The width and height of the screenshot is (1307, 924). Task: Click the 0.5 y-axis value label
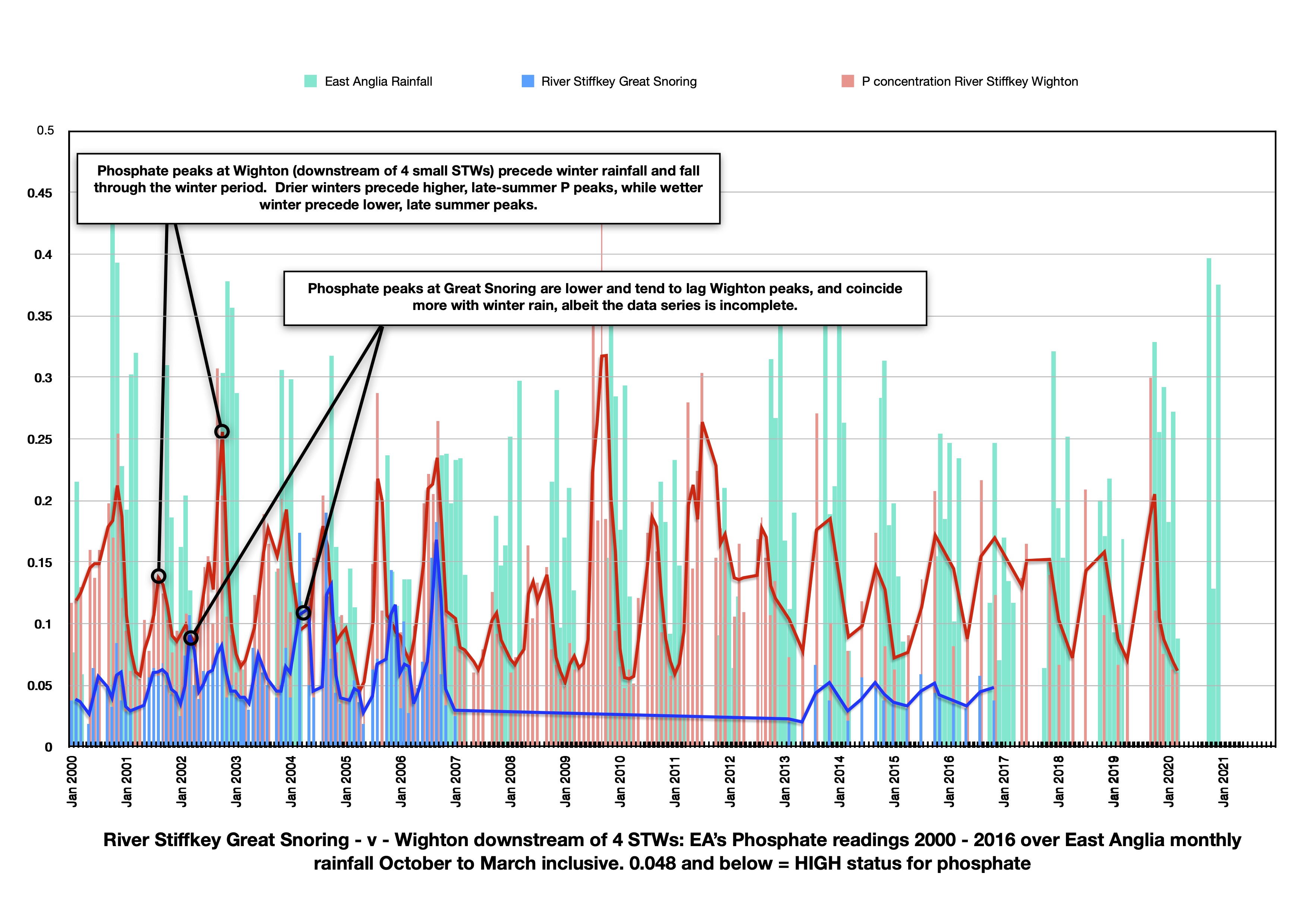pos(45,130)
